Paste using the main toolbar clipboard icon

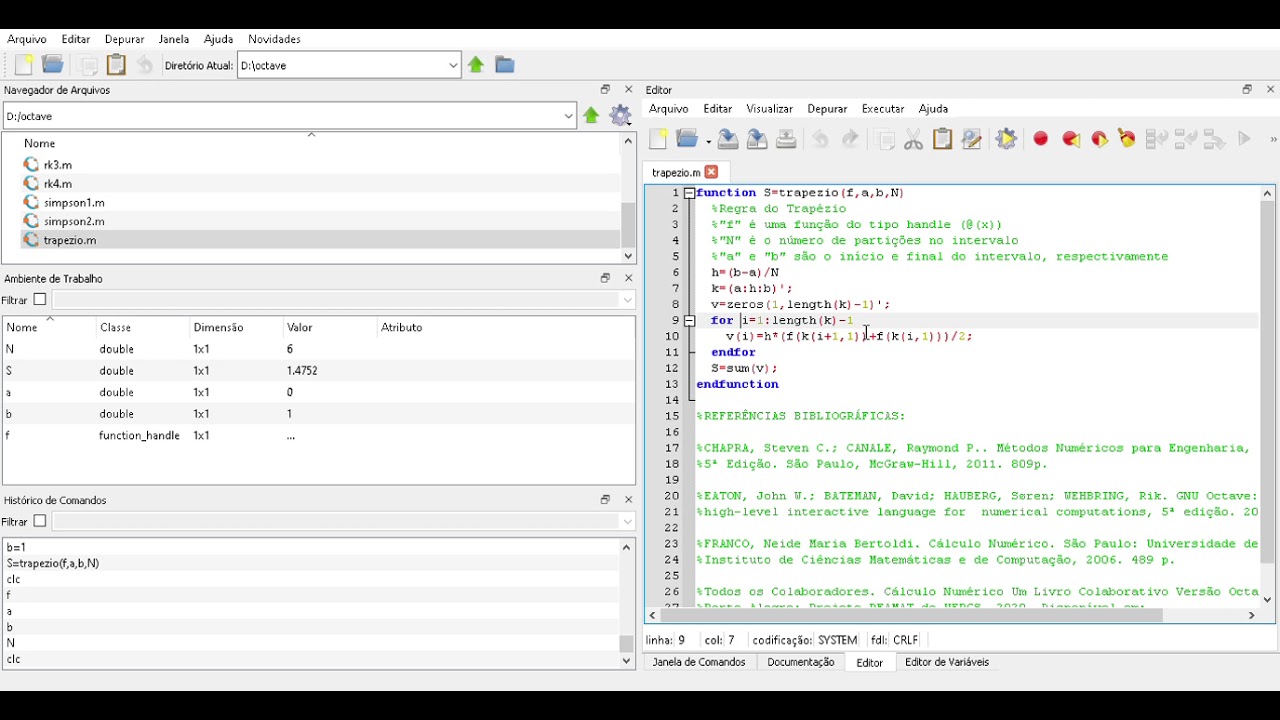click(117, 65)
